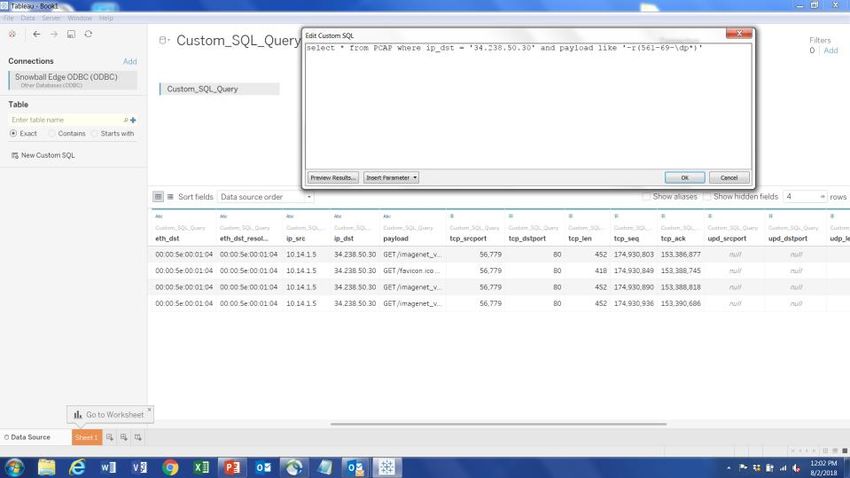This screenshot has width=850, height=478.
Task: Open the Server menu
Action: coord(51,18)
